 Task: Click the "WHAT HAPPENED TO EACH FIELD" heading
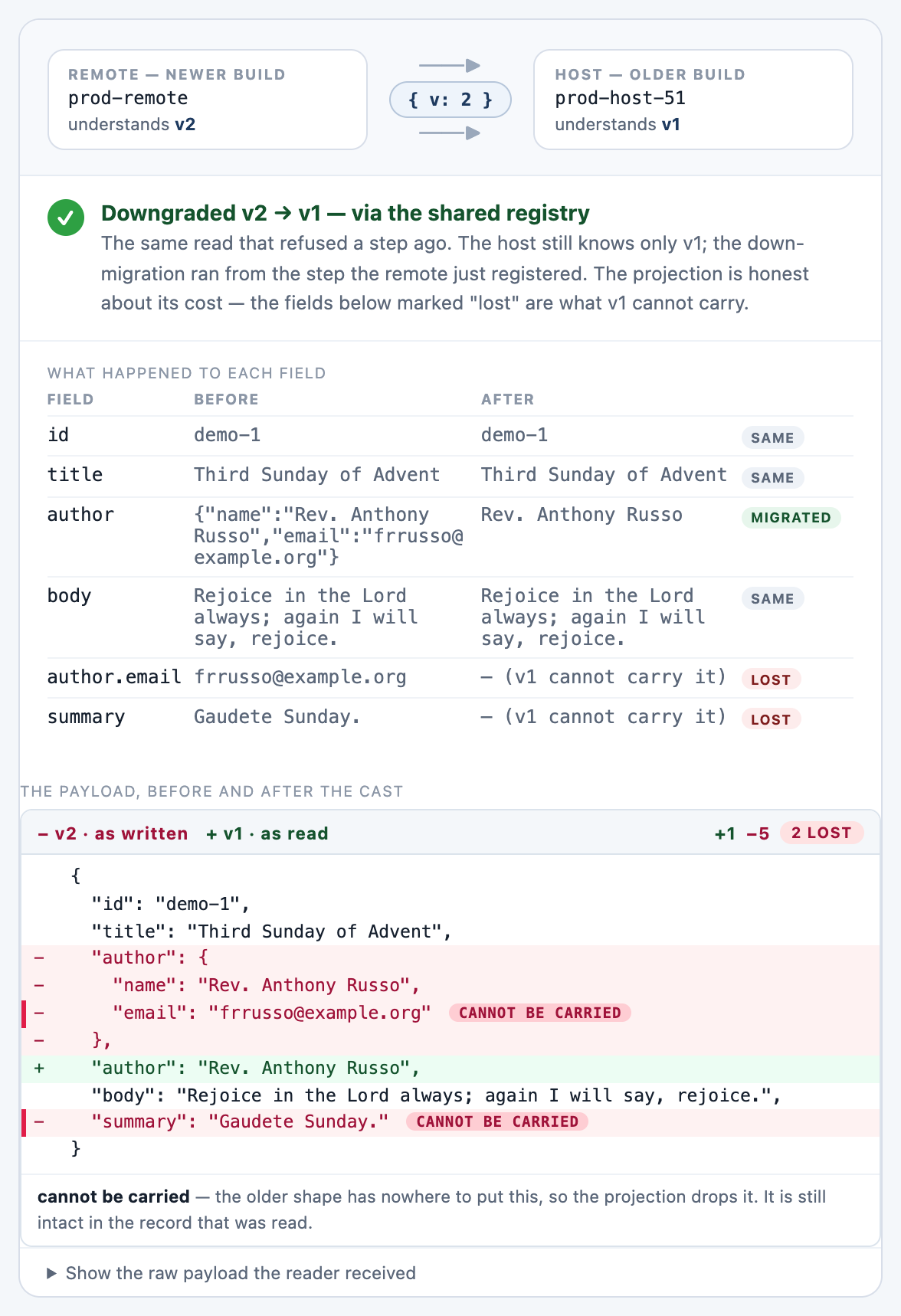(187, 373)
